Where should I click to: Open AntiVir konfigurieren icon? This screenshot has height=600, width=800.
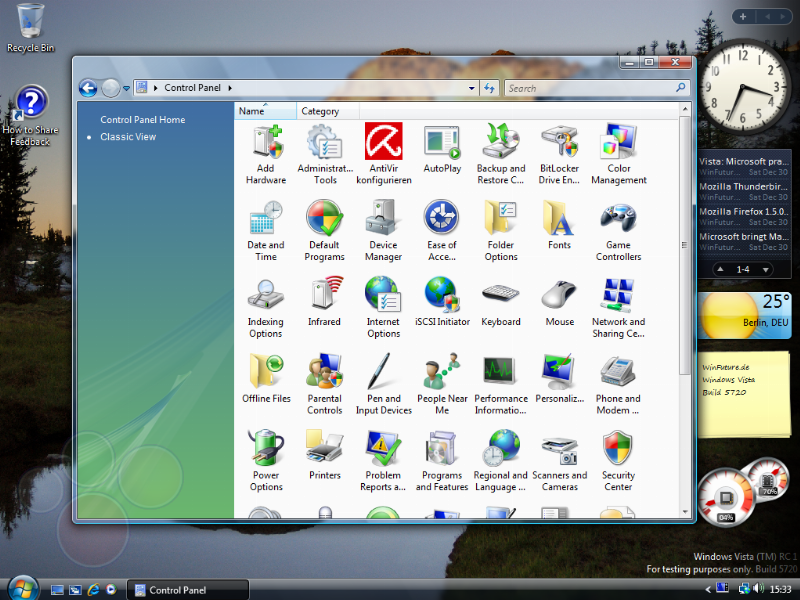pos(384,154)
